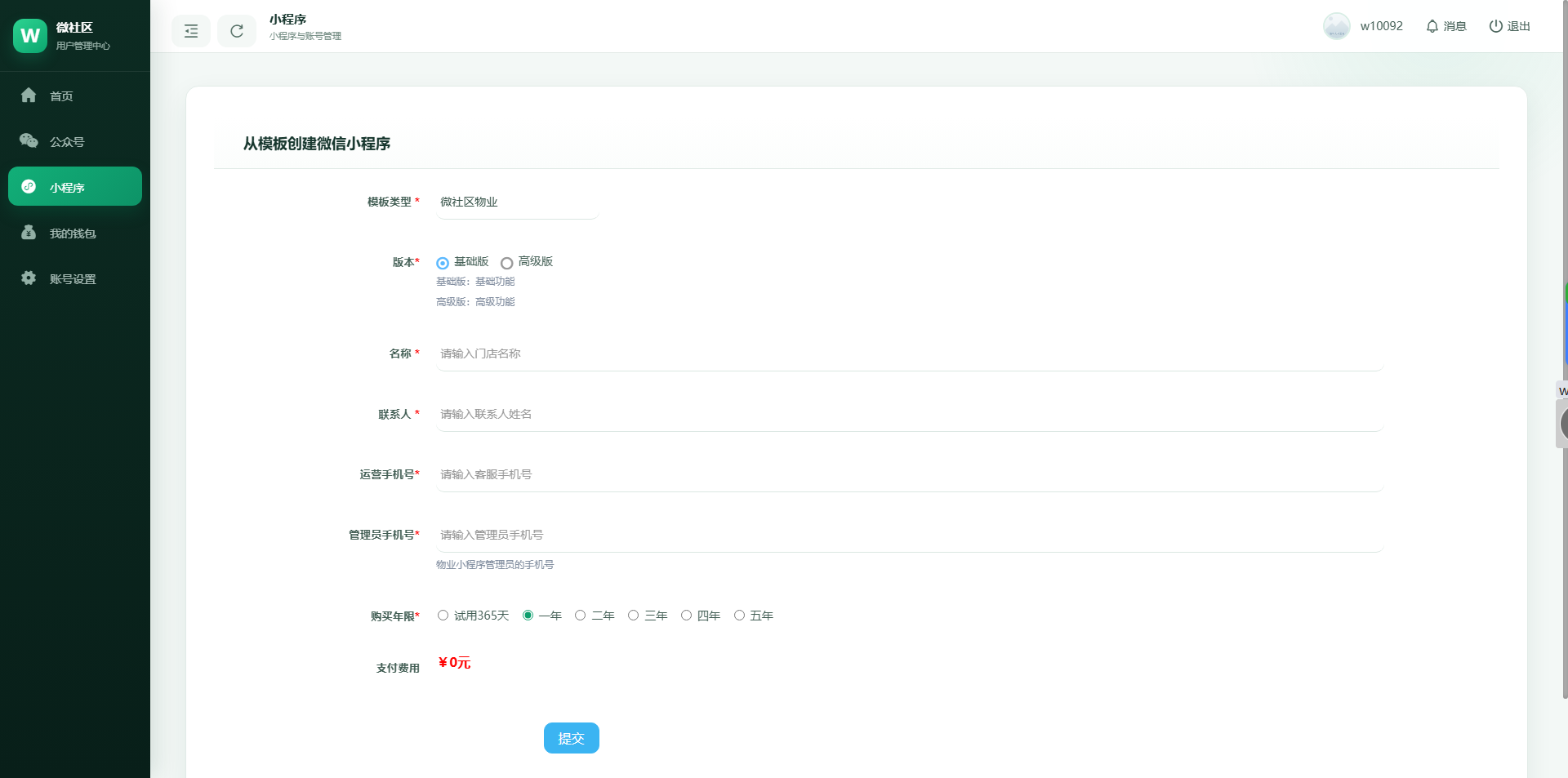Click the power icon for logout
Screen dimensions: 1568x778
(x=1496, y=26)
